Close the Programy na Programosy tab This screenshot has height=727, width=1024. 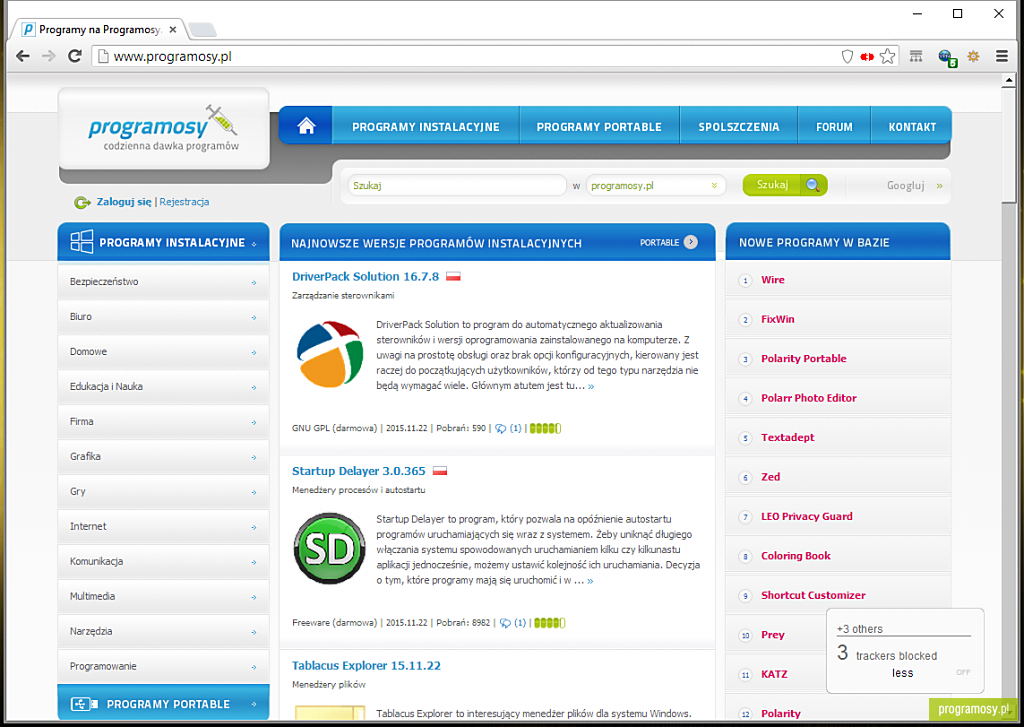tap(172, 29)
